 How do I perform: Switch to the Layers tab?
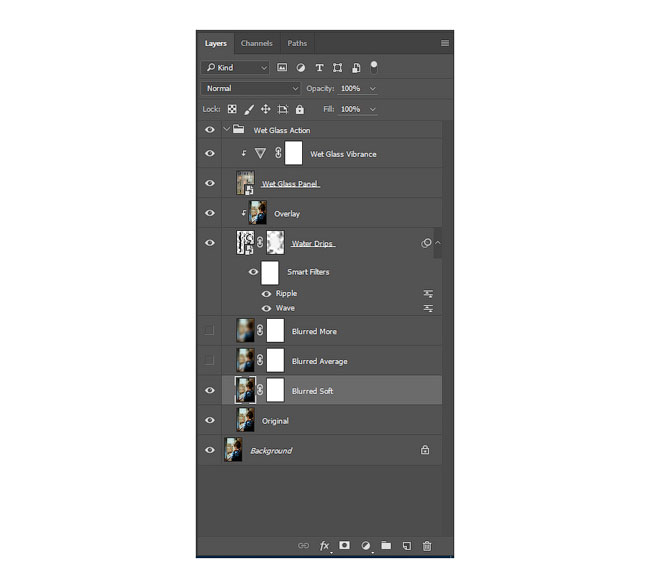coord(216,43)
